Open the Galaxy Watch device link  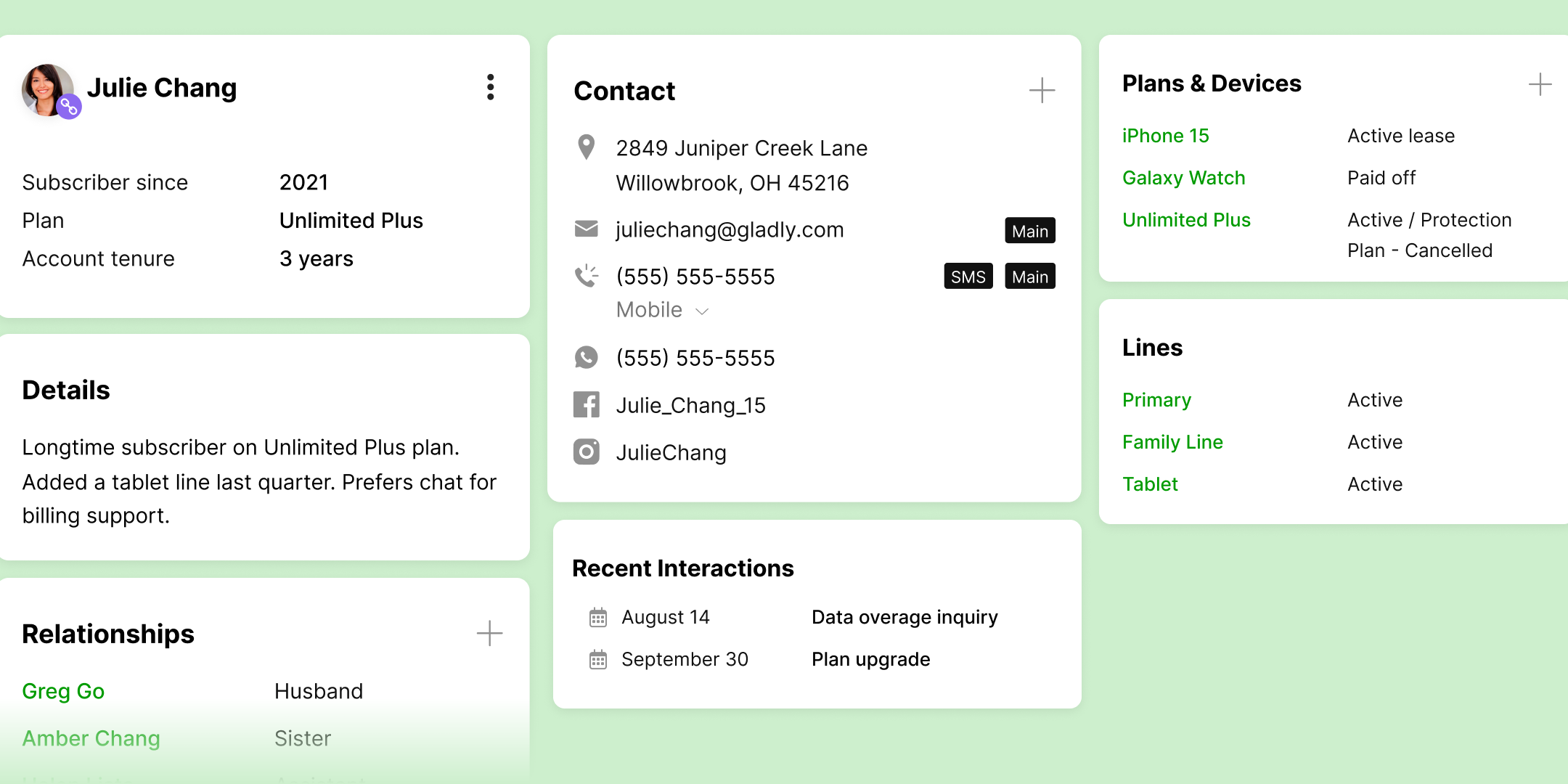[1183, 178]
